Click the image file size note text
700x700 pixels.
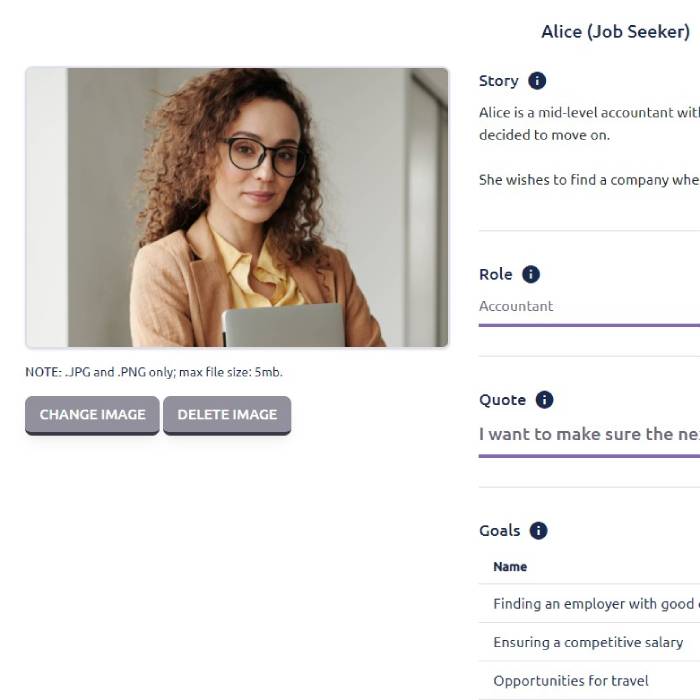(x=154, y=372)
